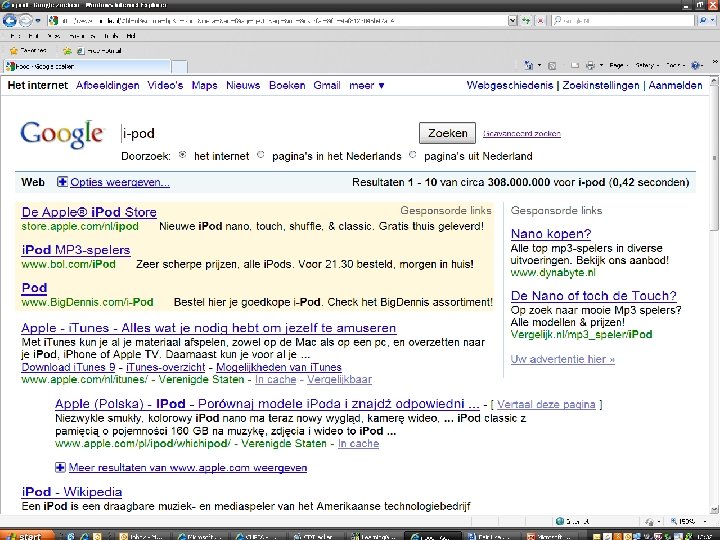Click the Google zoeken browser tab

(x=87, y=67)
